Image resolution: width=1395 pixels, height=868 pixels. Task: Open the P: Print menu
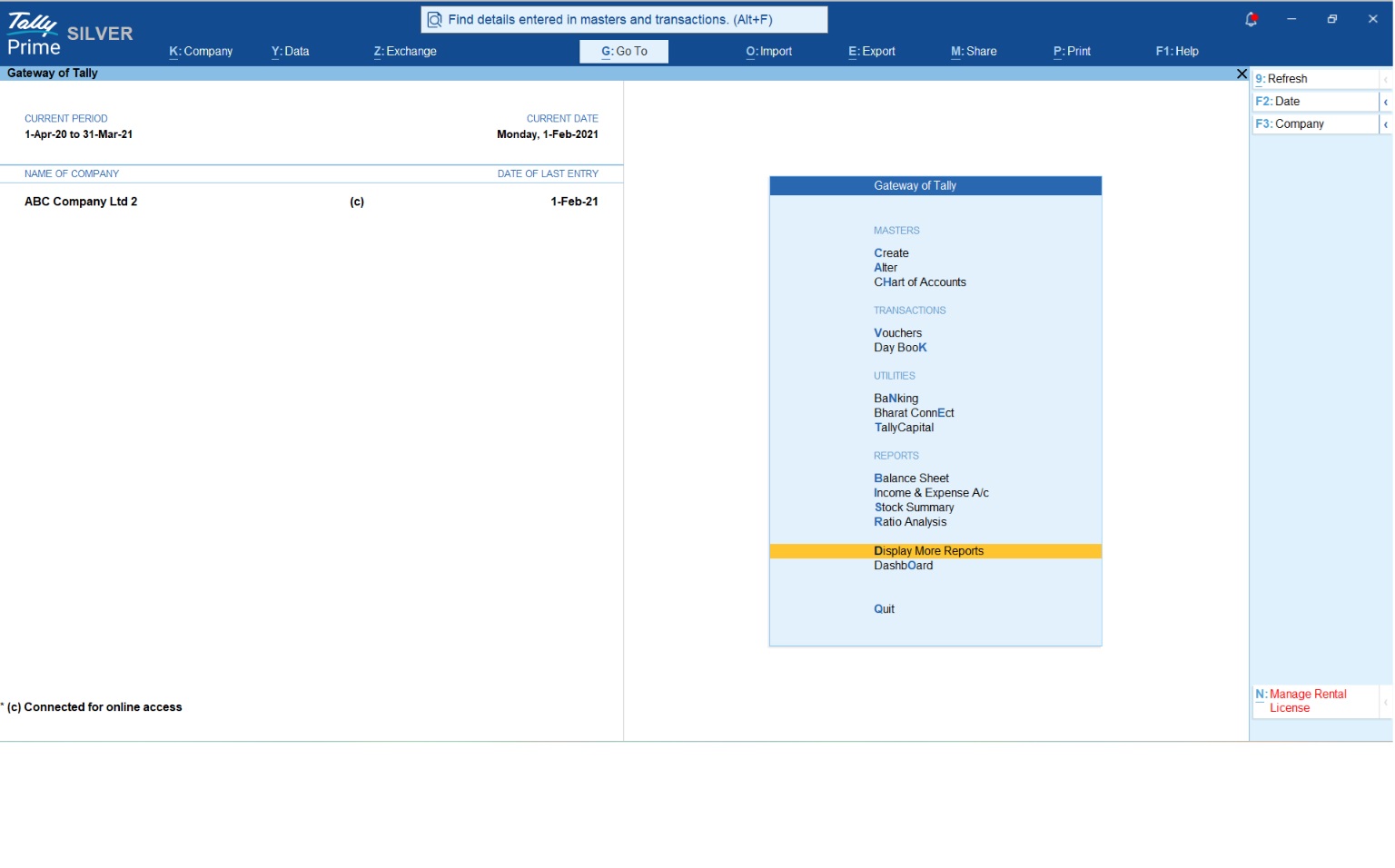1072,52
